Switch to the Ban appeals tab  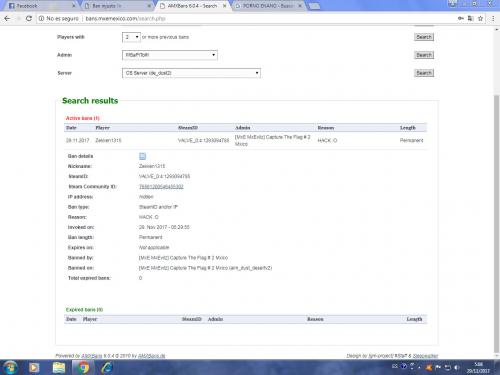coord(117,6)
